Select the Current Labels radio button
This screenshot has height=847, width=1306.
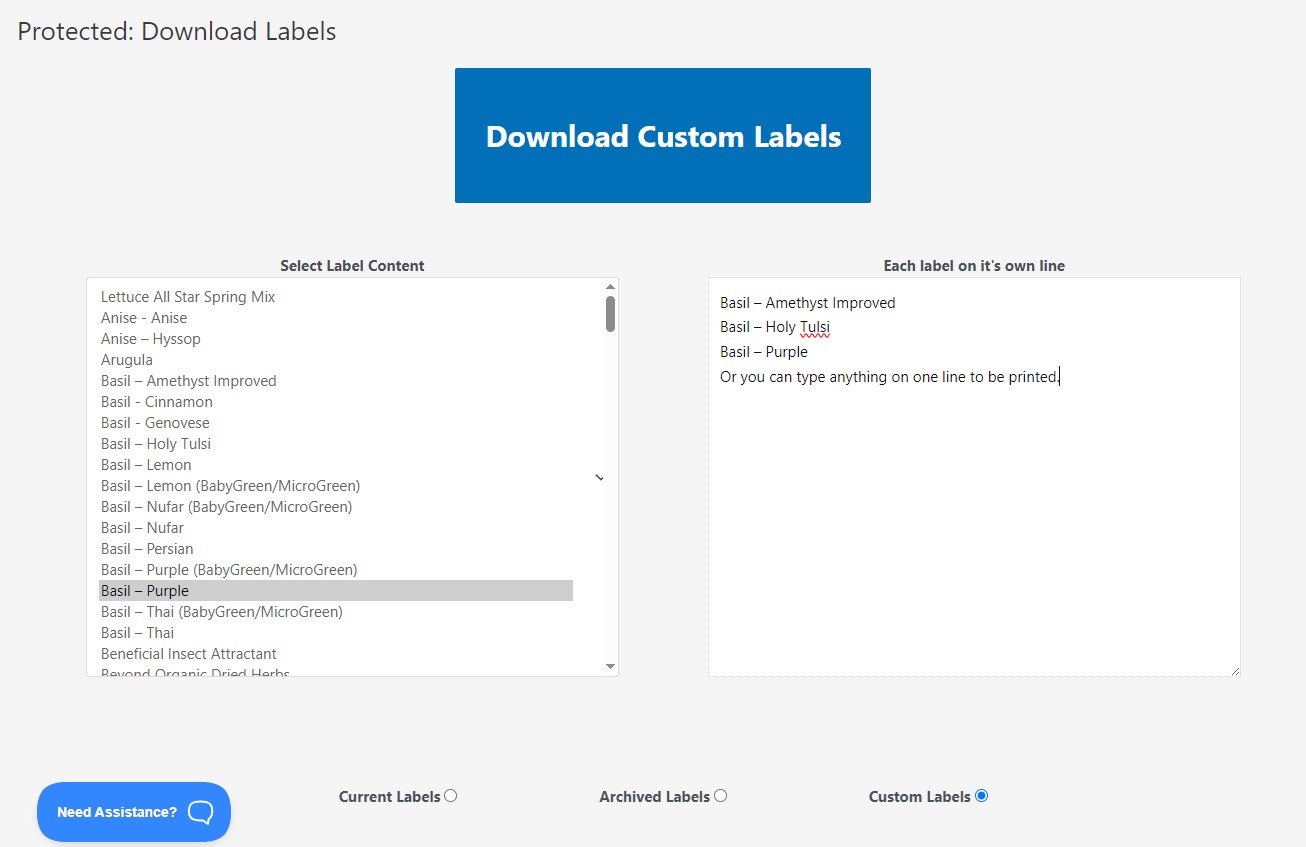pyautogui.click(x=451, y=796)
